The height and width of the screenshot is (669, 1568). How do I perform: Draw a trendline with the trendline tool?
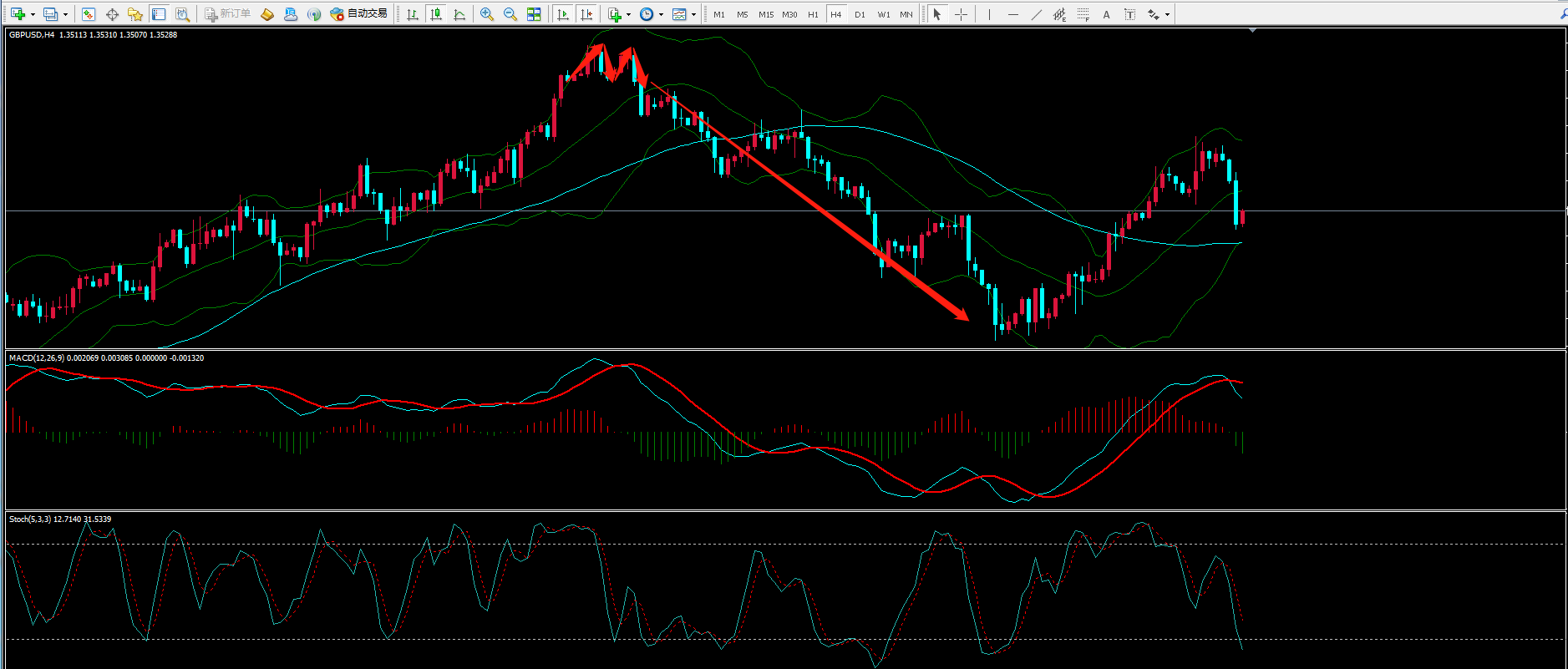(x=1036, y=14)
